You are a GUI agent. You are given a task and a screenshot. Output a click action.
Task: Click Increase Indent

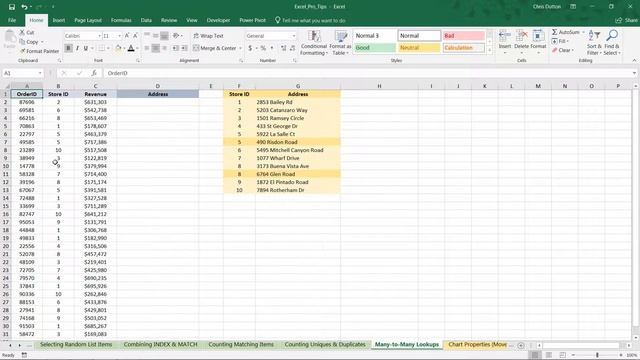pyautogui.click(x=184, y=48)
